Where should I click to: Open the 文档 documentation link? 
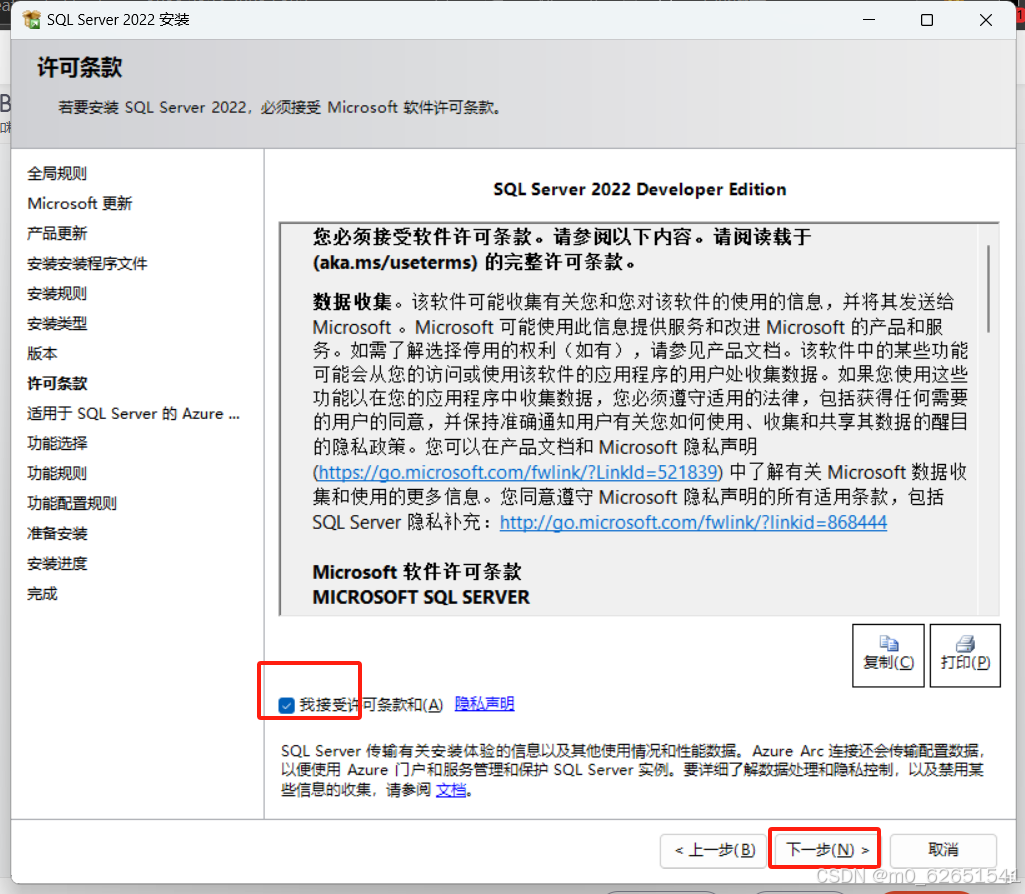[x=451, y=790]
